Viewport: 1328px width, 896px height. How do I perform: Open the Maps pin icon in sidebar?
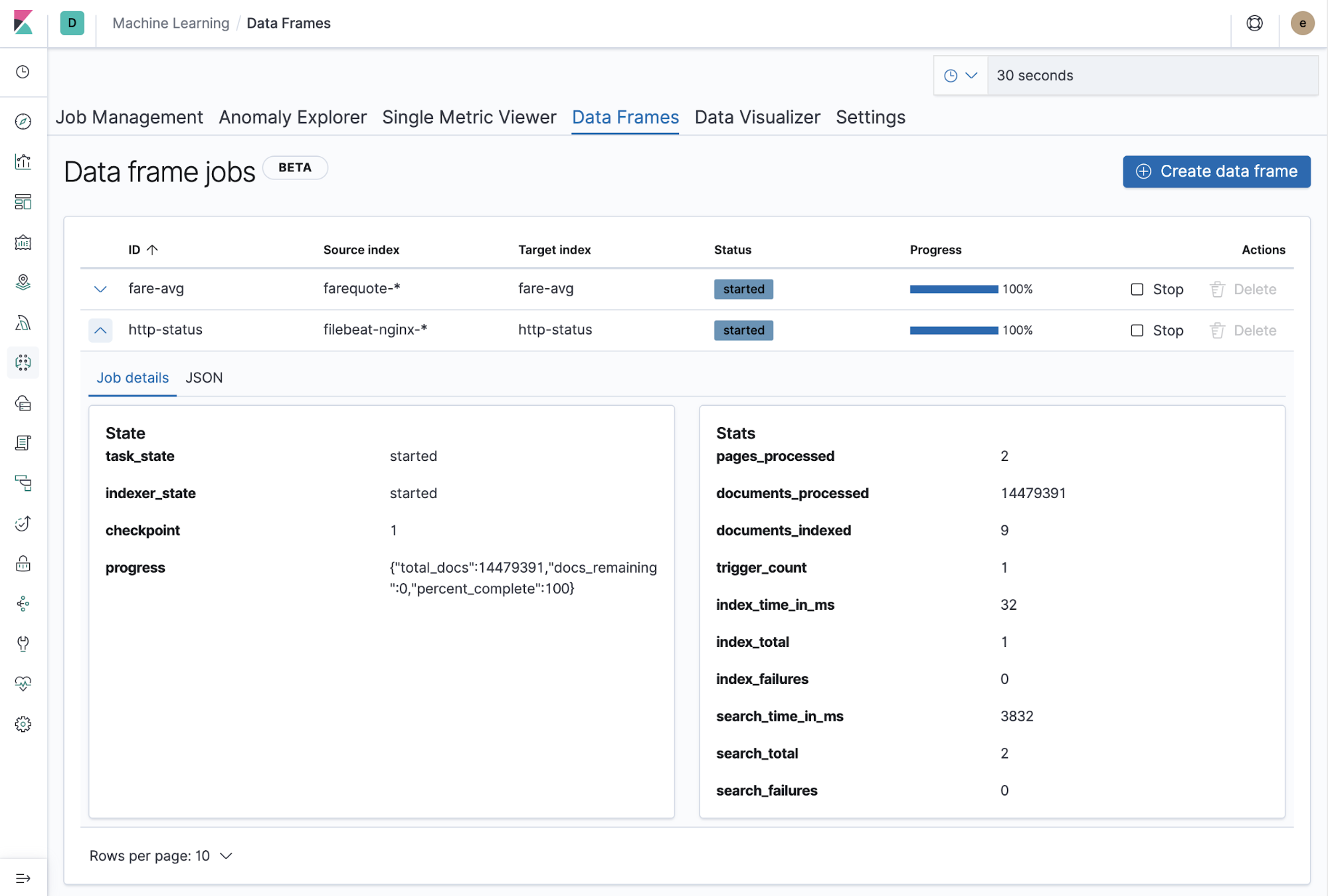click(23, 282)
